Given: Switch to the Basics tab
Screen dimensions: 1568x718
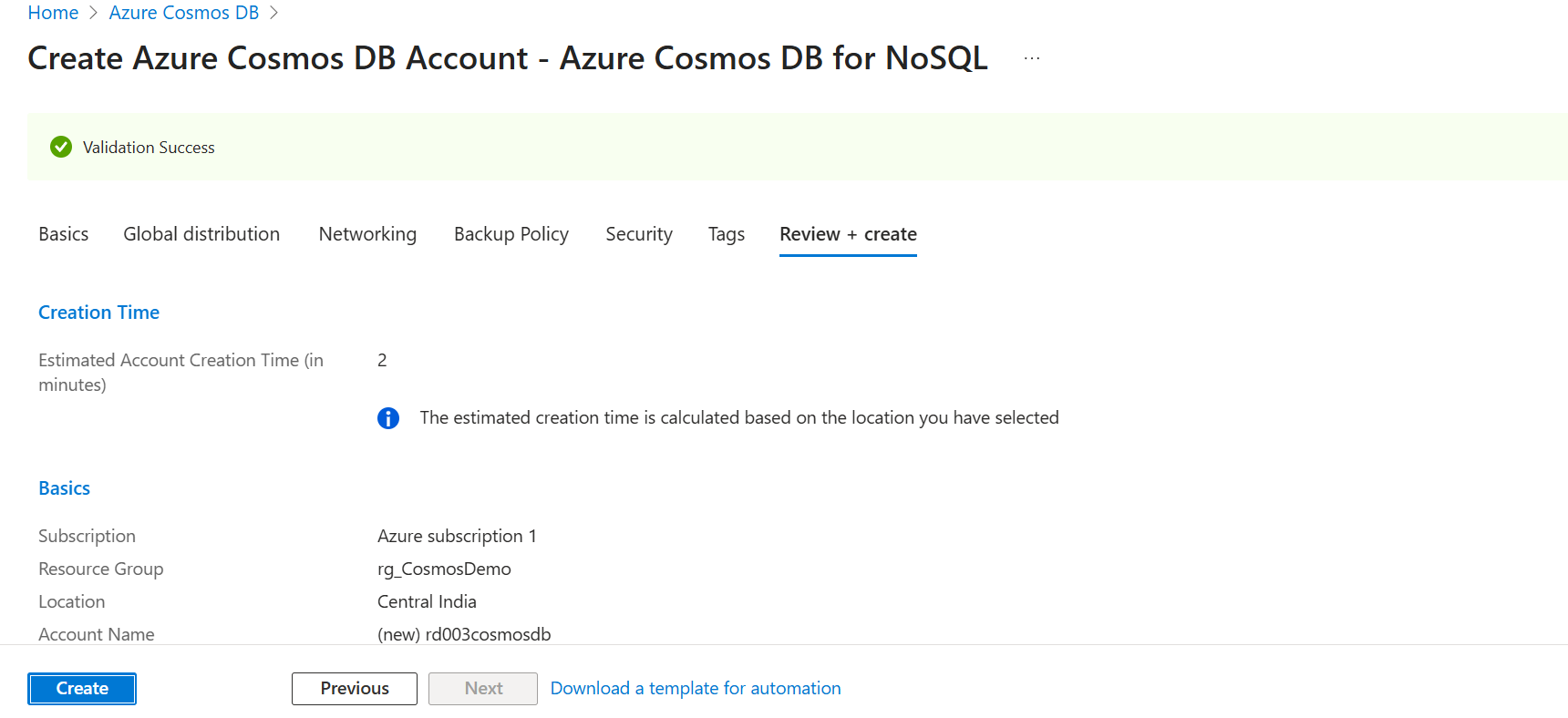Looking at the screenshot, I should pos(64,234).
